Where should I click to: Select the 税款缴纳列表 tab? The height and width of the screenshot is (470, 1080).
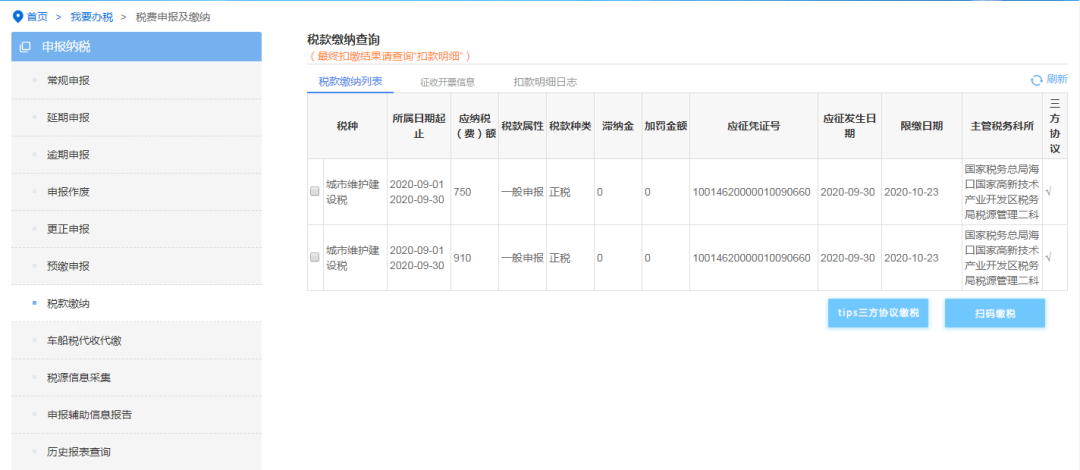coord(351,81)
